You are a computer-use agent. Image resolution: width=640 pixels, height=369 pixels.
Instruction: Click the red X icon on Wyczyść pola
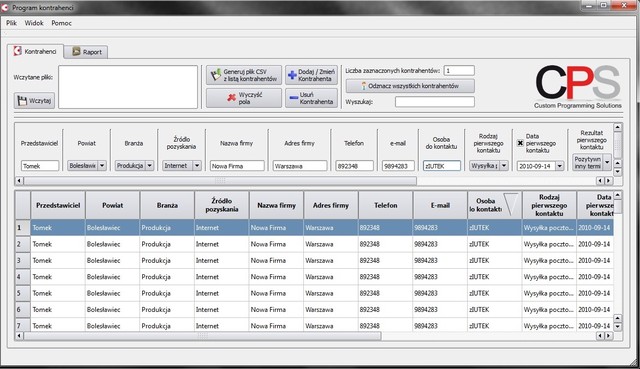pos(231,98)
